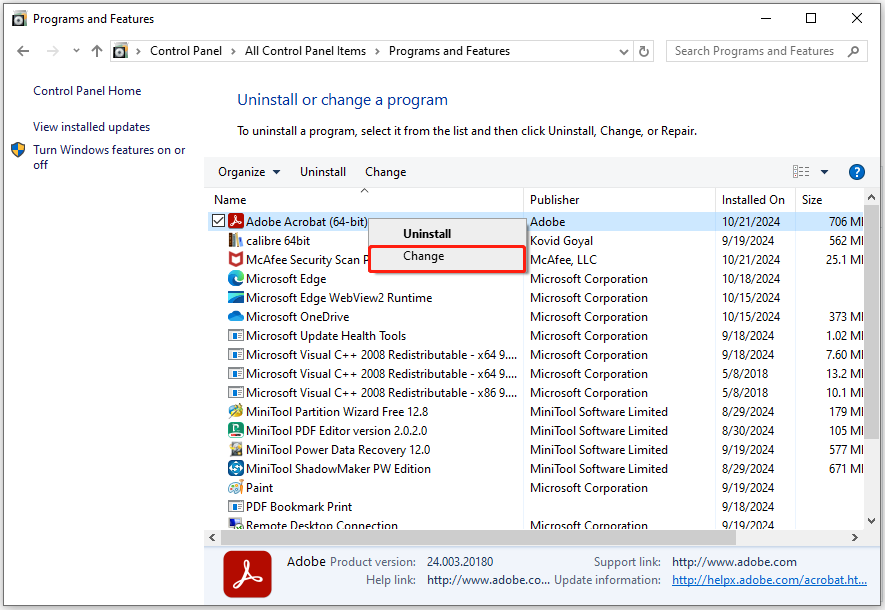This screenshot has width=885, height=610.
Task: Select the PDF Bookmark Print entry
Action: click(299, 507)
